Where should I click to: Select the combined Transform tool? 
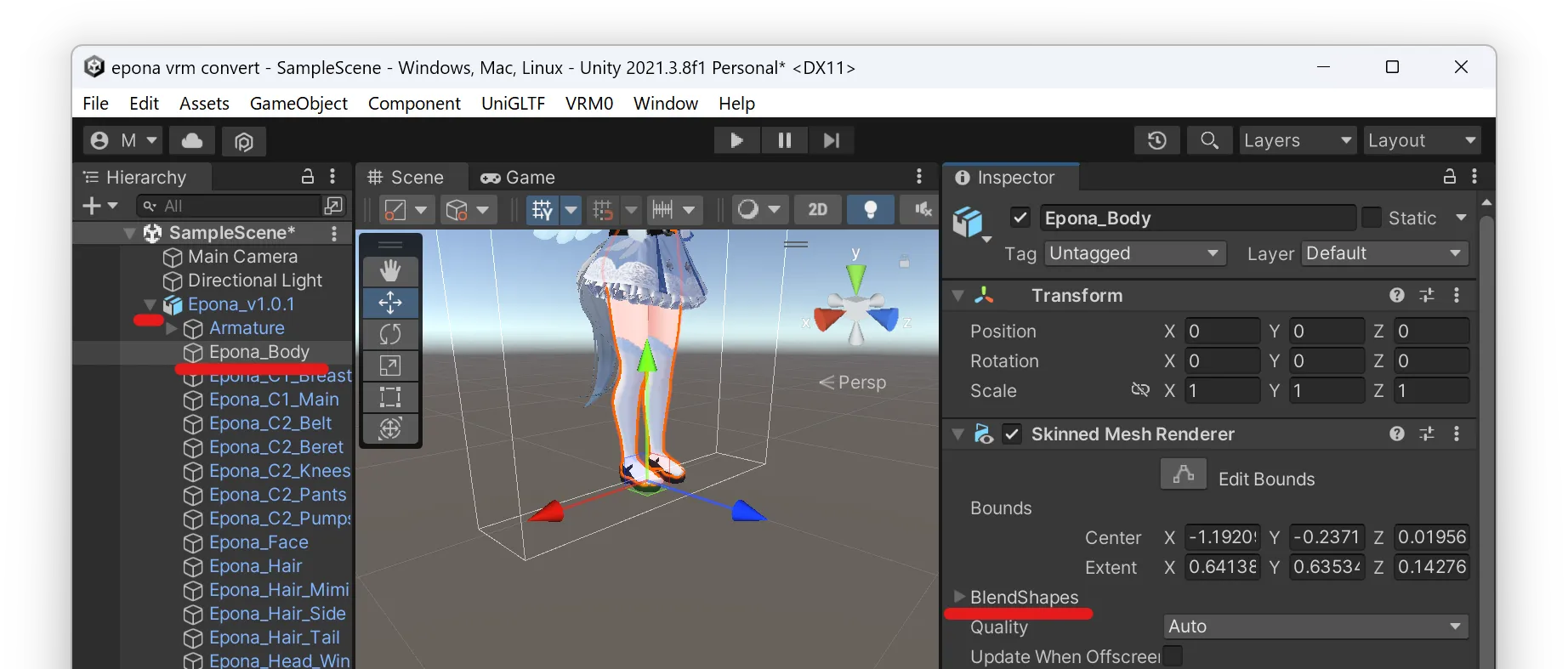[390, 428]
